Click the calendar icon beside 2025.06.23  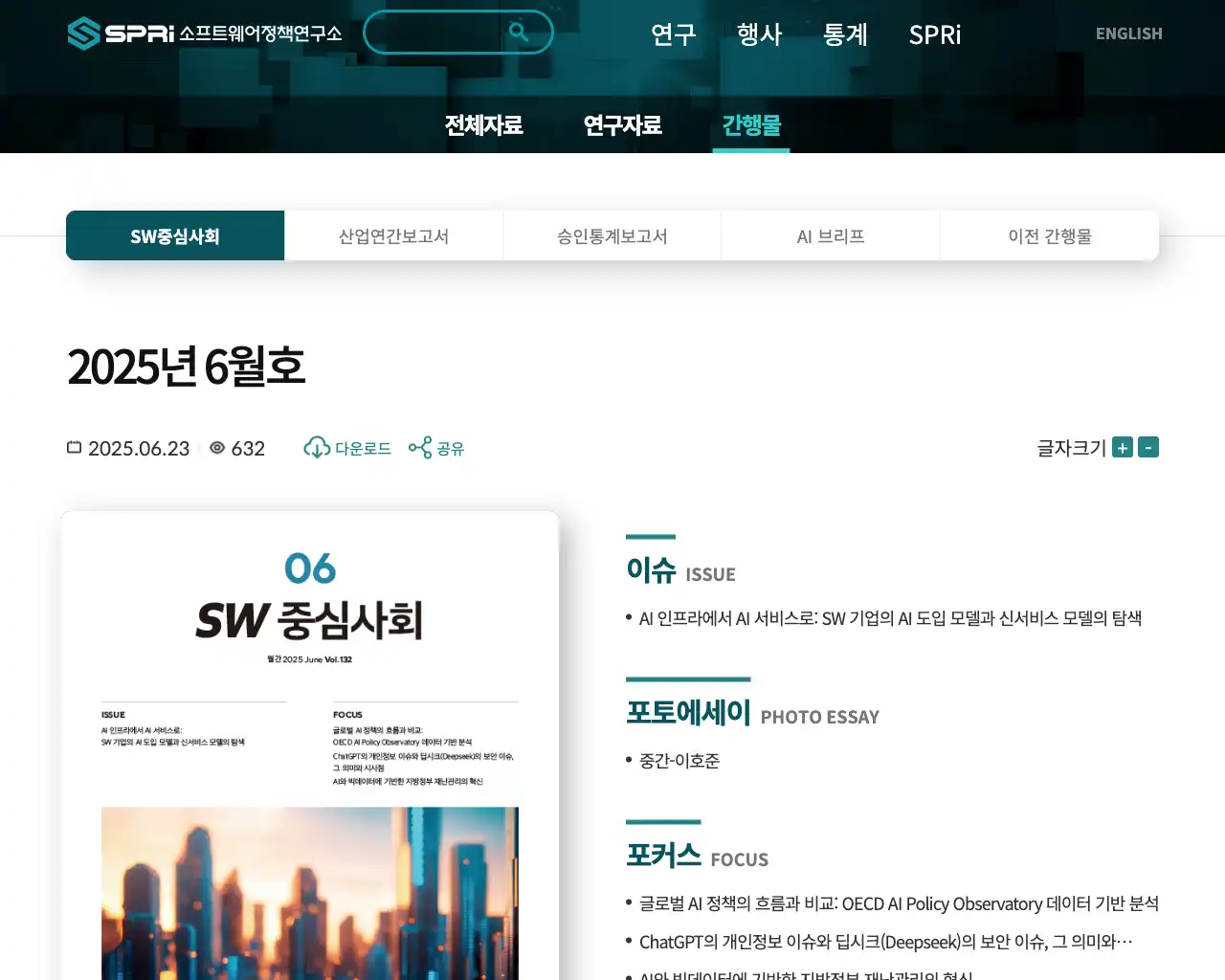pos(75,448)
